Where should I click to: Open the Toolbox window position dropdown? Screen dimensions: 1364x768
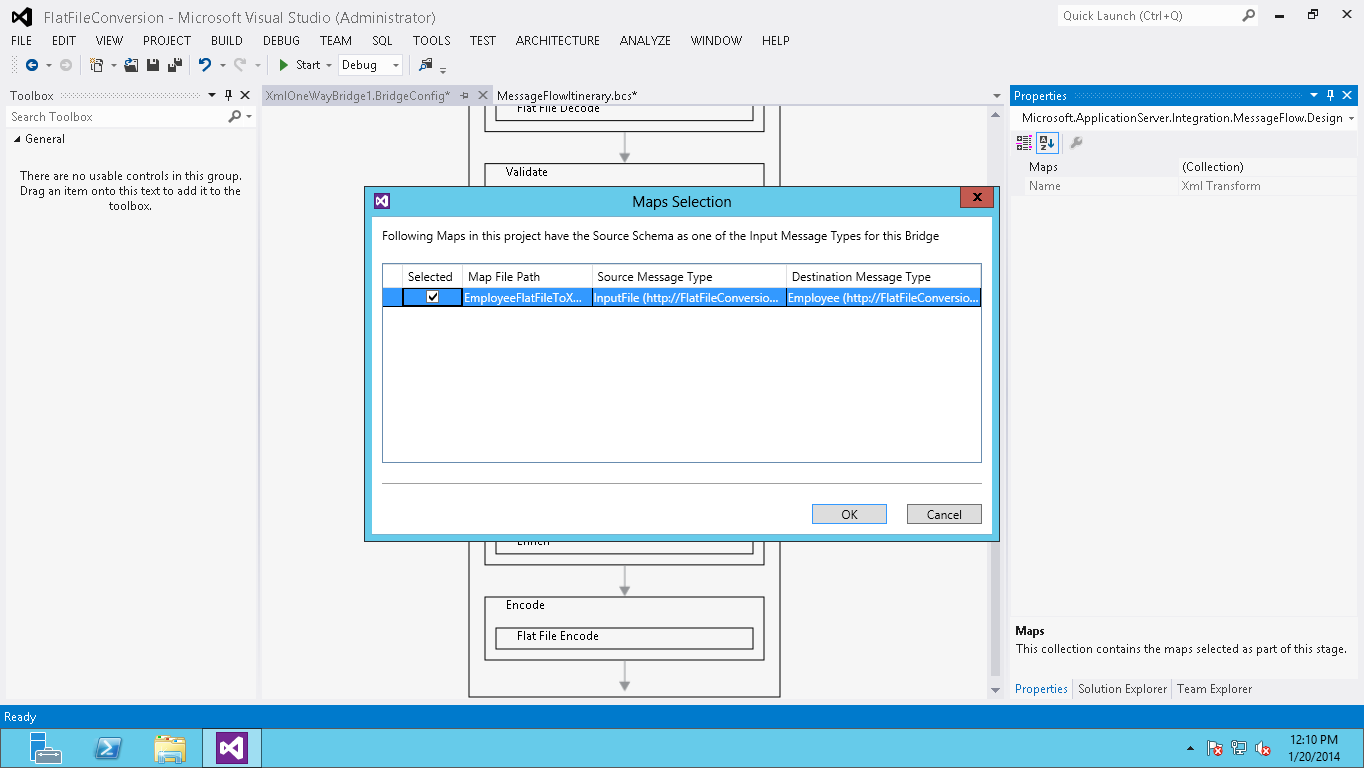point(211,95)
